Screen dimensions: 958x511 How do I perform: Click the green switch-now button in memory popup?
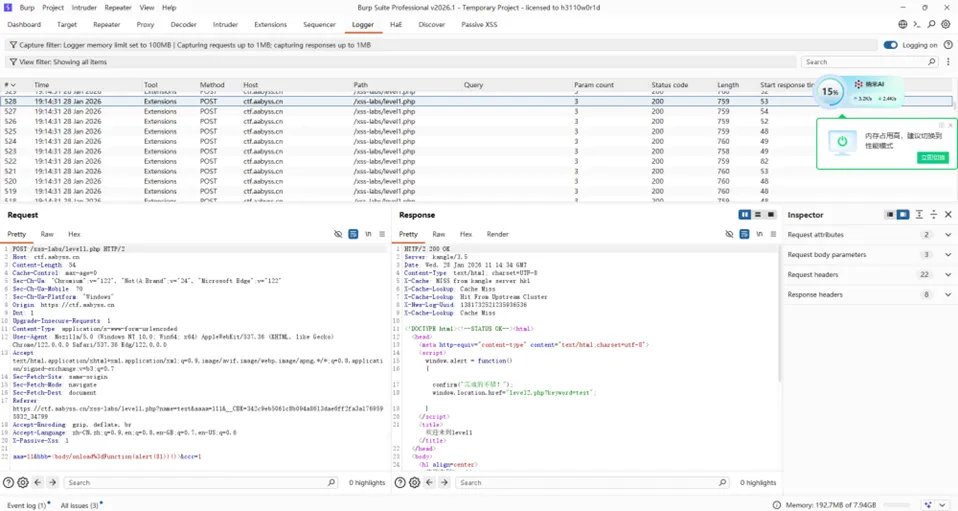click(x=932, y=158)
